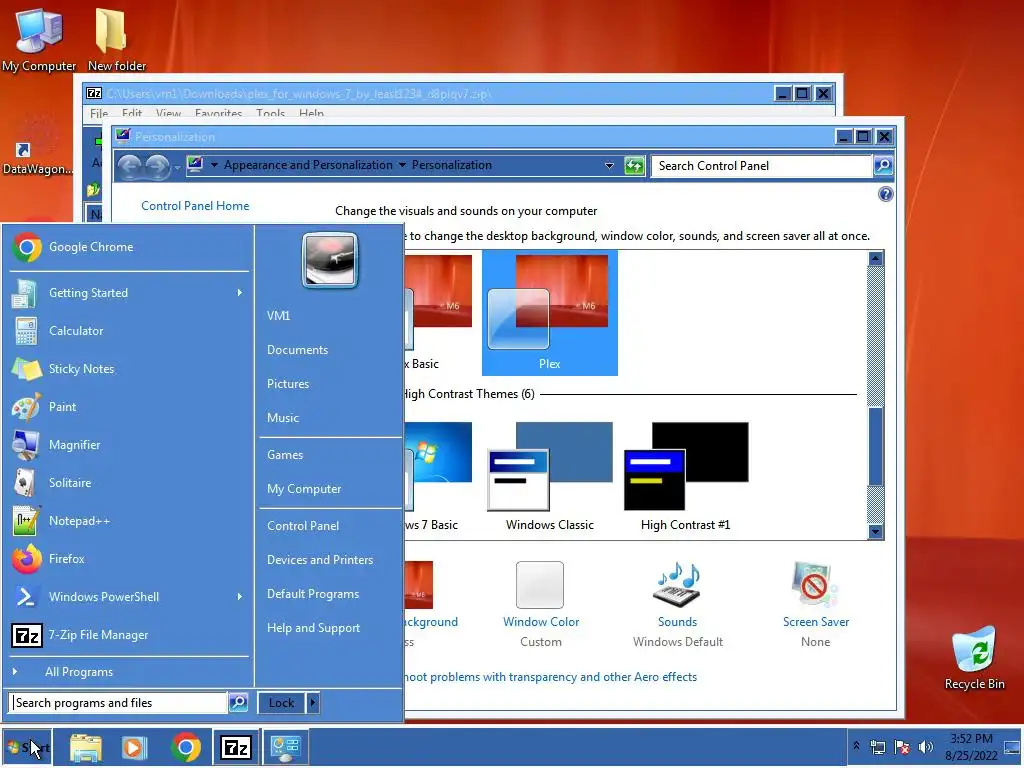Image resolution: width=1024 pixels, height=768 pixels.
Task: Click the user account picture in Start menu
Action: (x=330, y=261)
